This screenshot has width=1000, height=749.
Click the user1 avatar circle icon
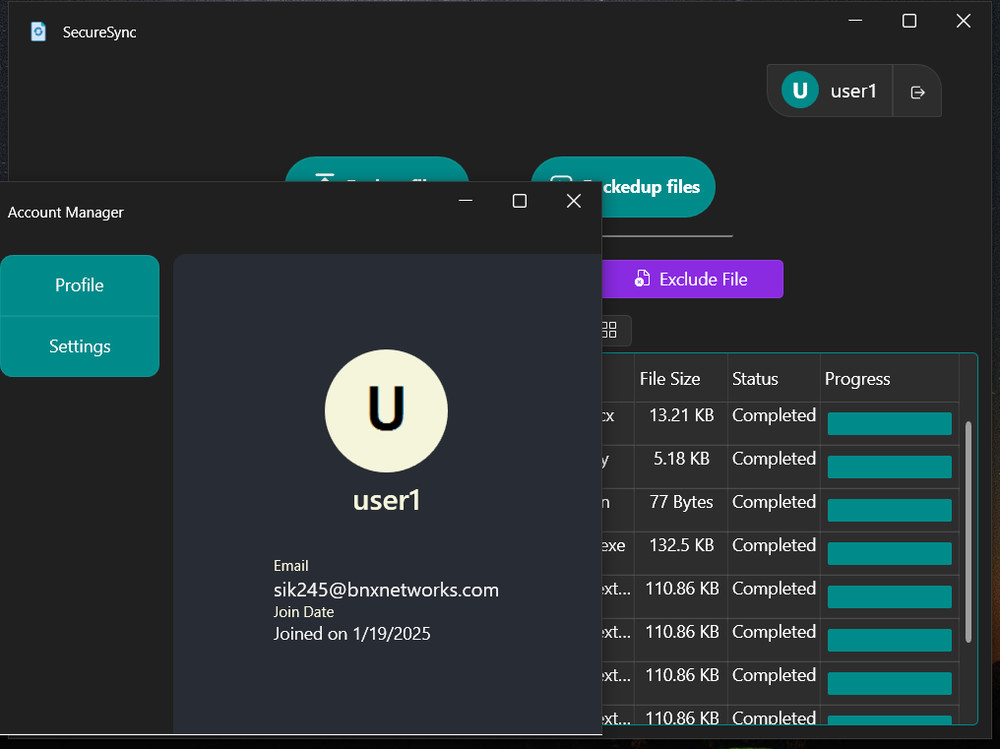coord(798,90)
